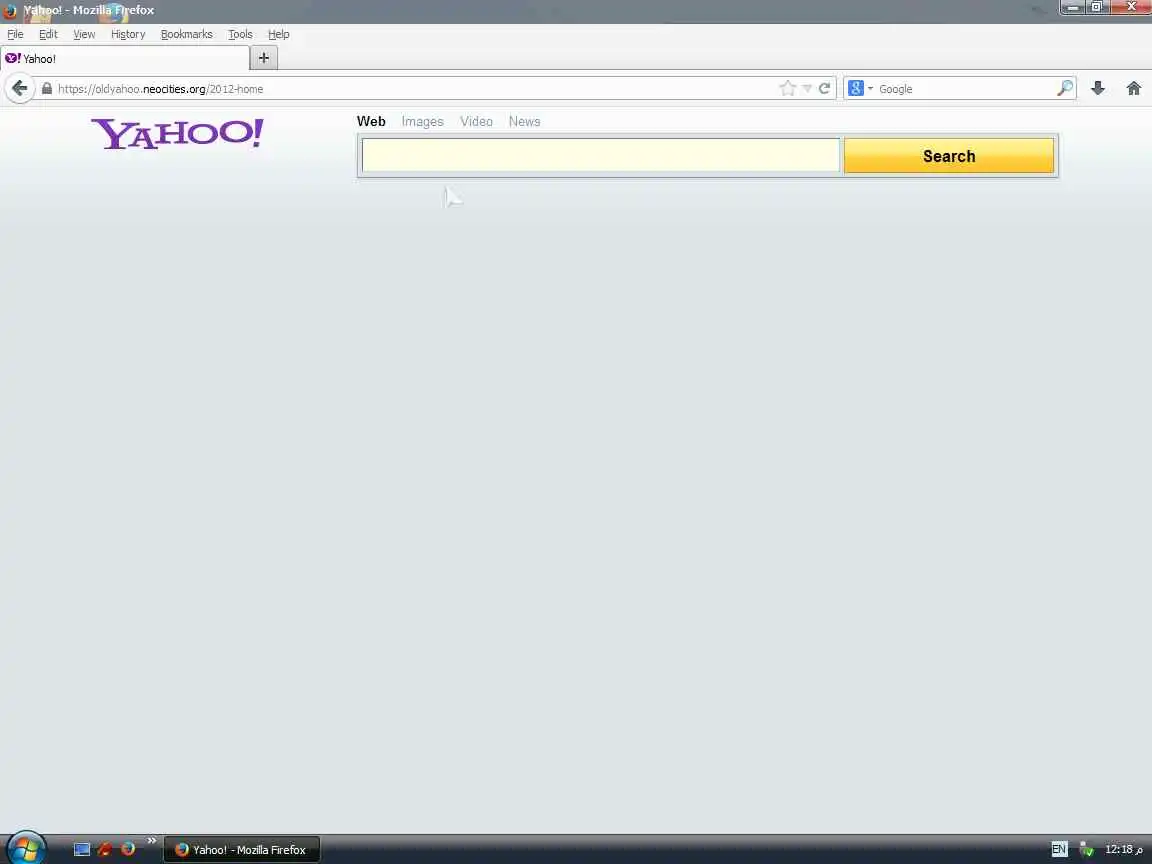The width and height of the screenshot is (1152, 864).
Task: Click the magnifying glass in the search bar
Action: (1065, 89)
